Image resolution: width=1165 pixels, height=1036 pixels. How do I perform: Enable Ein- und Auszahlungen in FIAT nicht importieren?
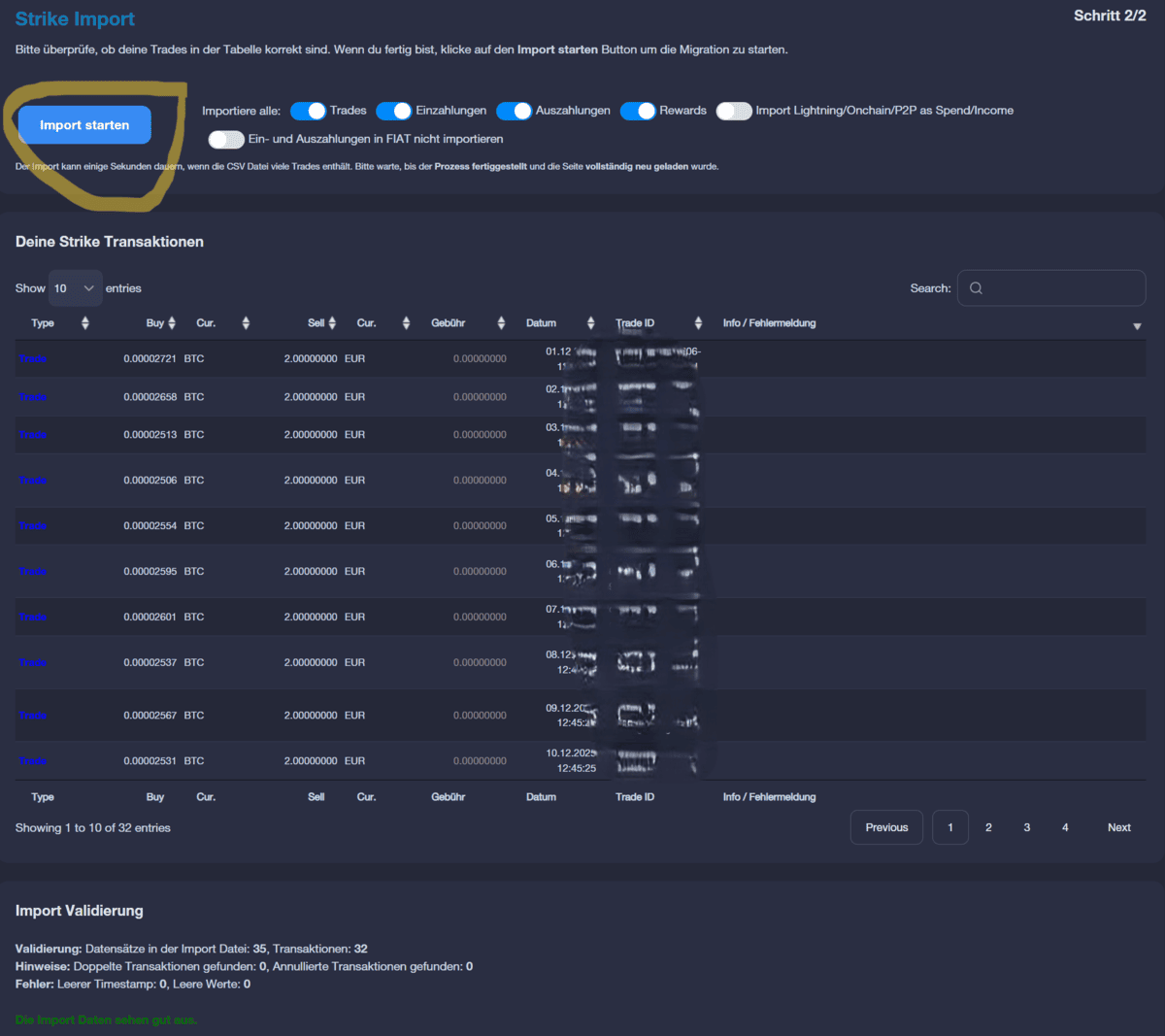(226, 139)
